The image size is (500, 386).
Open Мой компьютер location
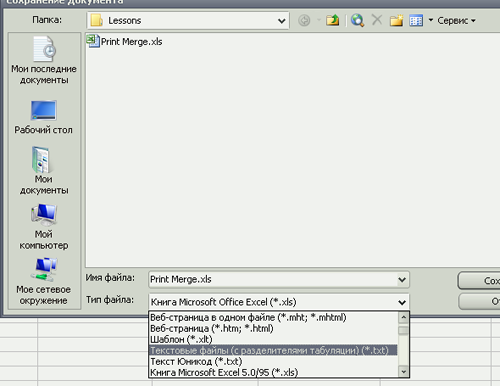[44, 227]
